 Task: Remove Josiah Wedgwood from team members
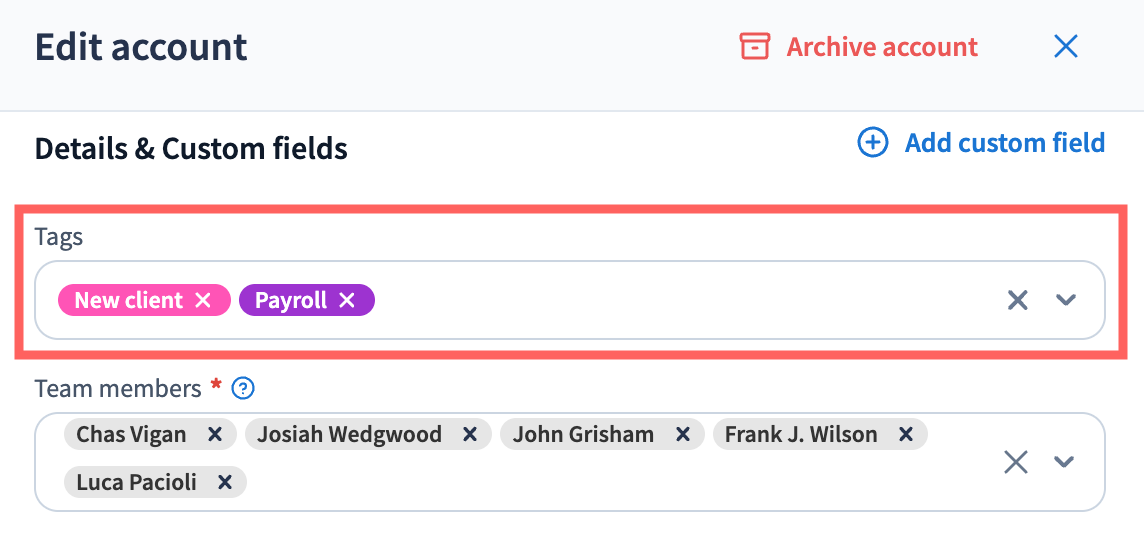click(470, 434)
